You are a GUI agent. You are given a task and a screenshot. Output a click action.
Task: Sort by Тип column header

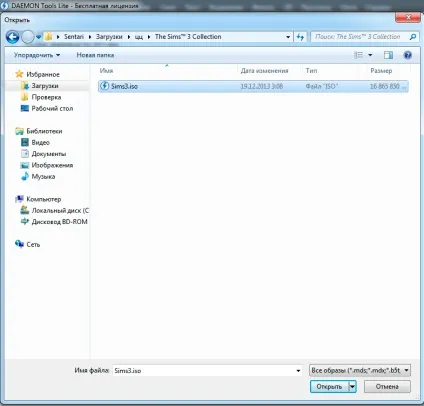[311, 71]
